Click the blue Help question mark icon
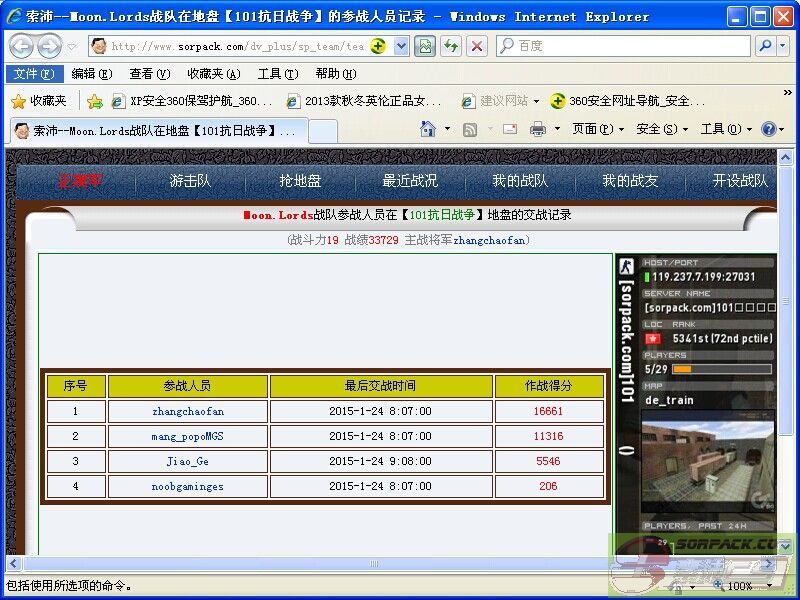Image resolution: width=800 pixels, height=600 pixels. coord(768,129)
